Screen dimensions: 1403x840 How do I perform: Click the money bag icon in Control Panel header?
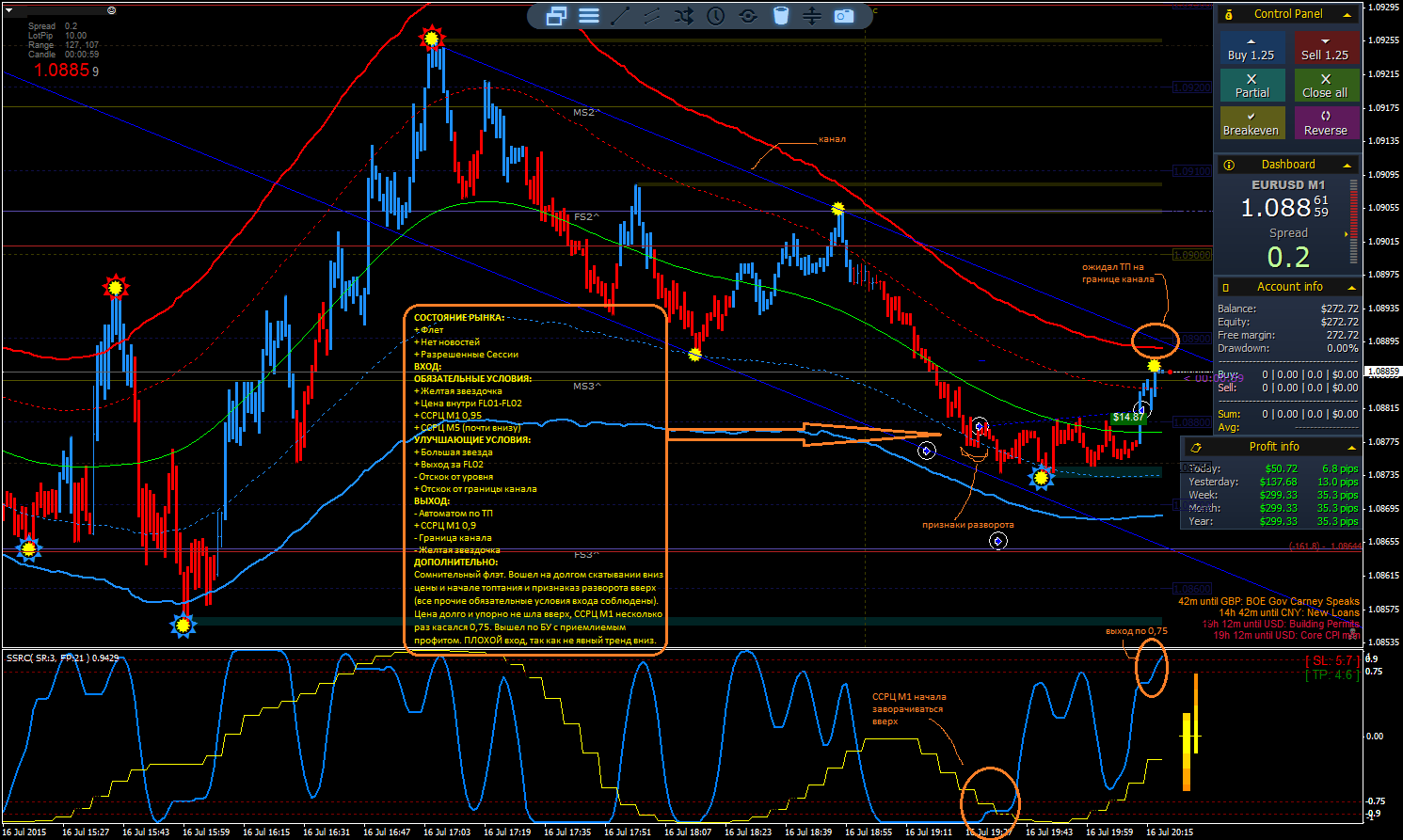click(x=1229, y=14)
